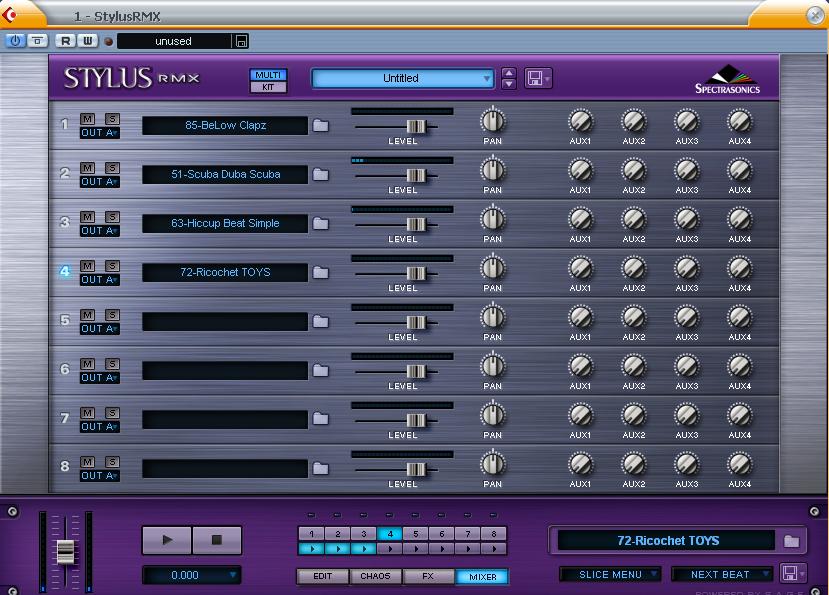Mute part 1 with M button

click(x=88, y=118)
